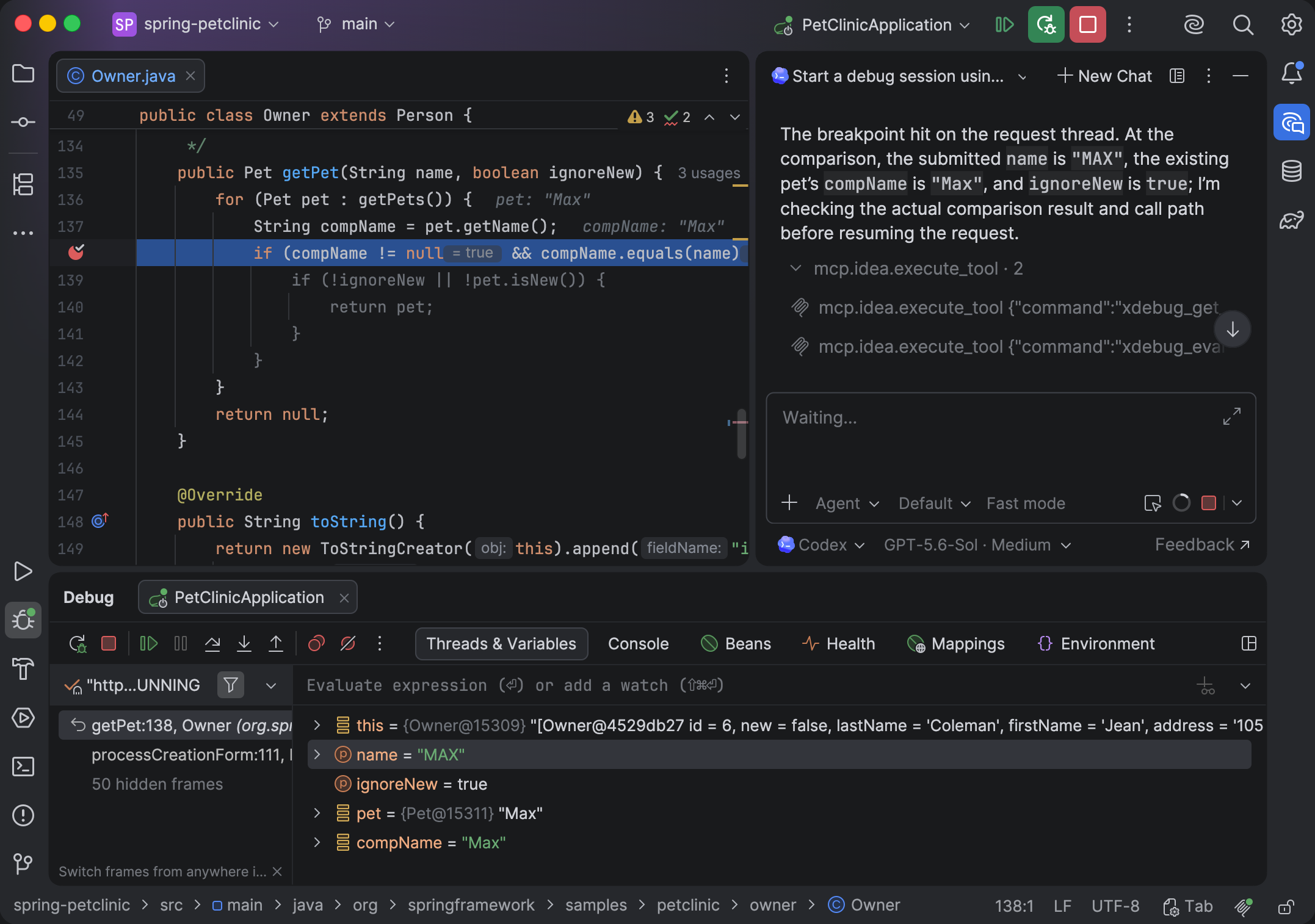Open the PetClinicApplication run configuration dropdown
The width and height of the screenshot is (1315, 924).
click(872, 25)
